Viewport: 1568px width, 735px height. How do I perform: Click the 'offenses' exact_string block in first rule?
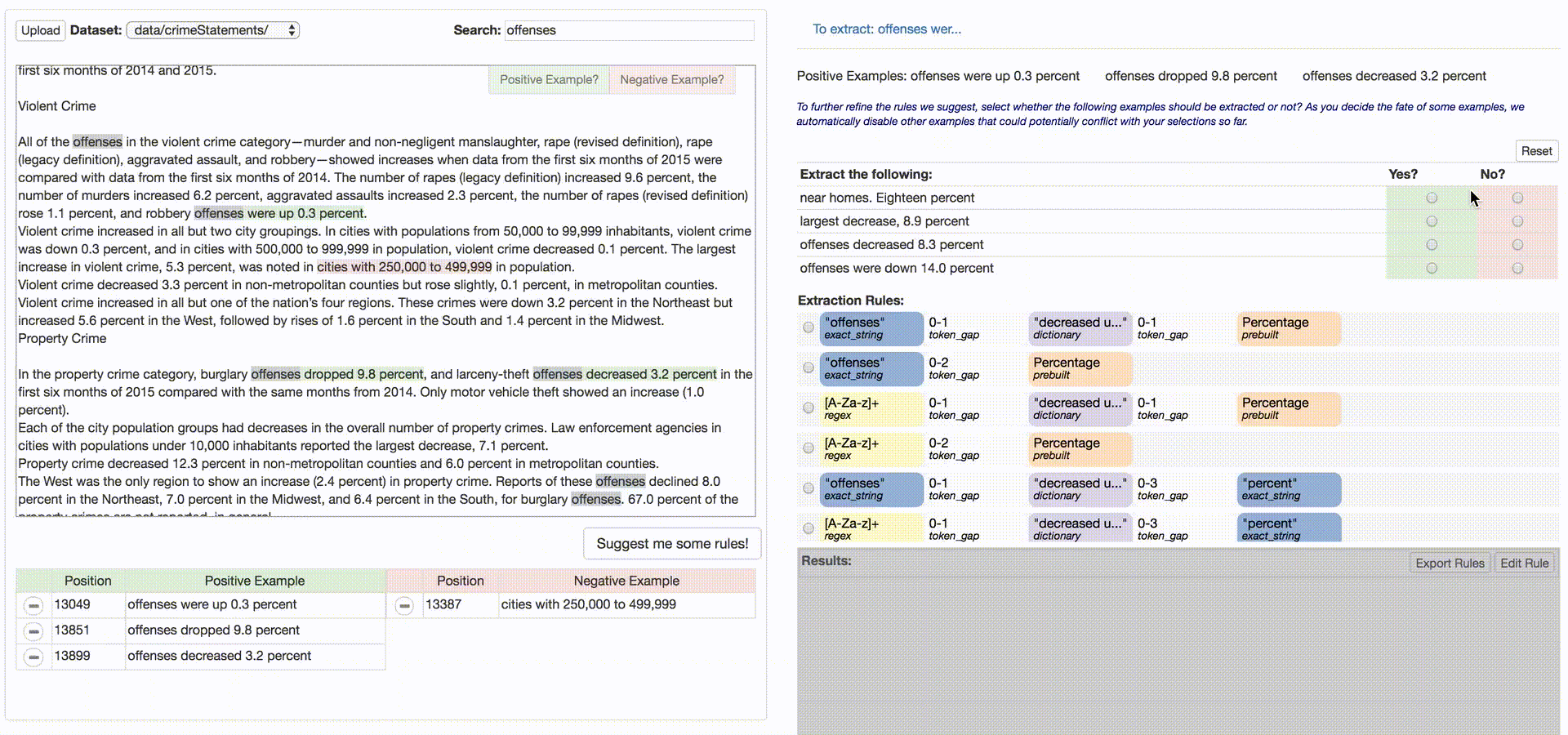coord(871,328)
